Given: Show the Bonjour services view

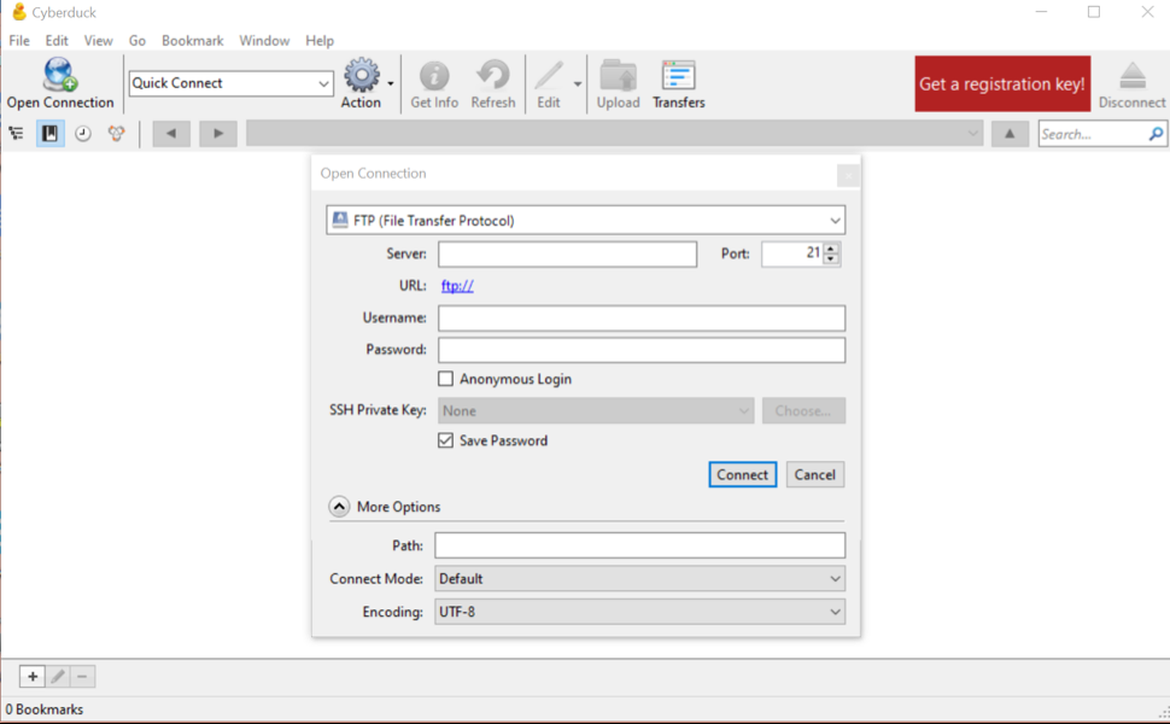Looking at the screenshot, I should tap(116, 134).
